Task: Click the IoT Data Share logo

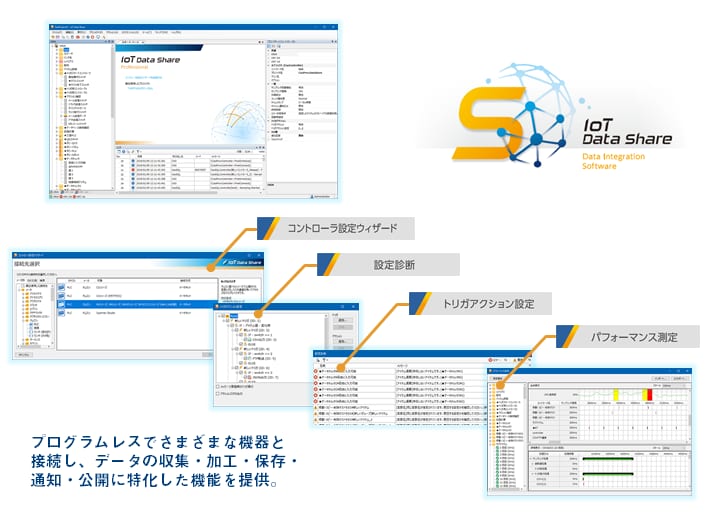Action: pos(564,118)
